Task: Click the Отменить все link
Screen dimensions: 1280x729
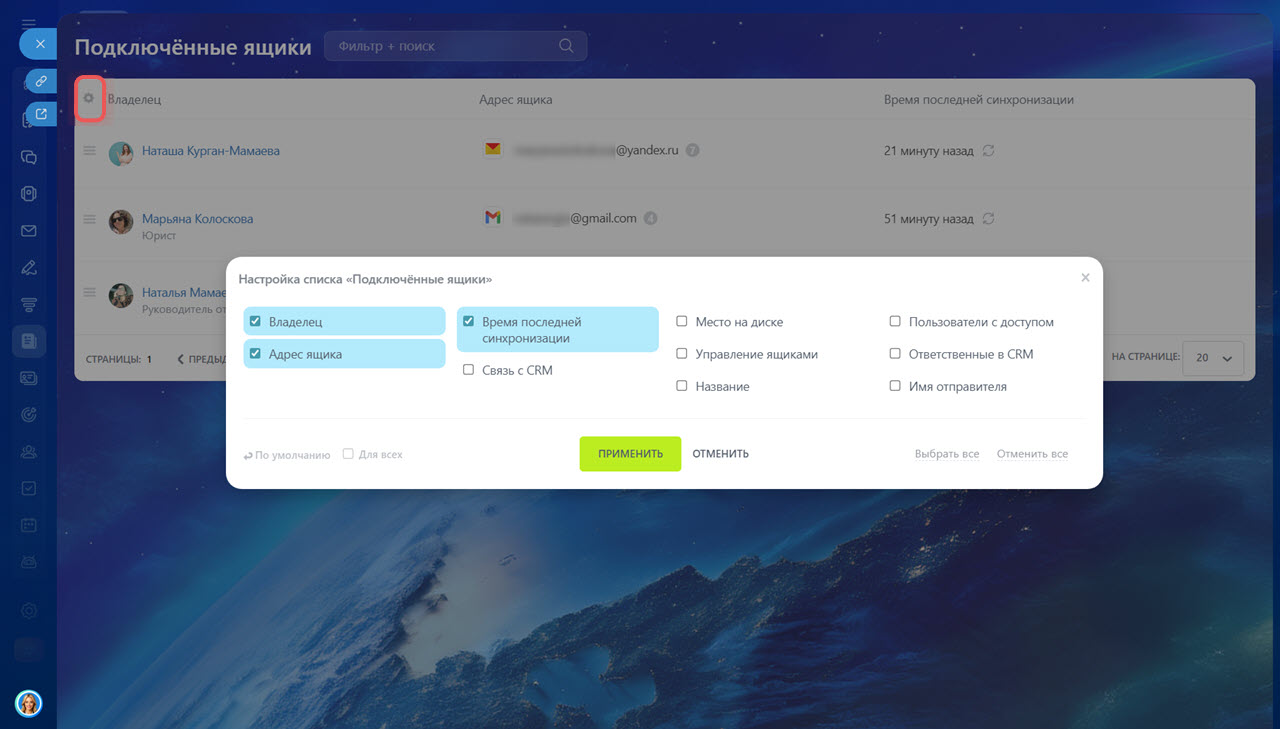Action: 1032,454
